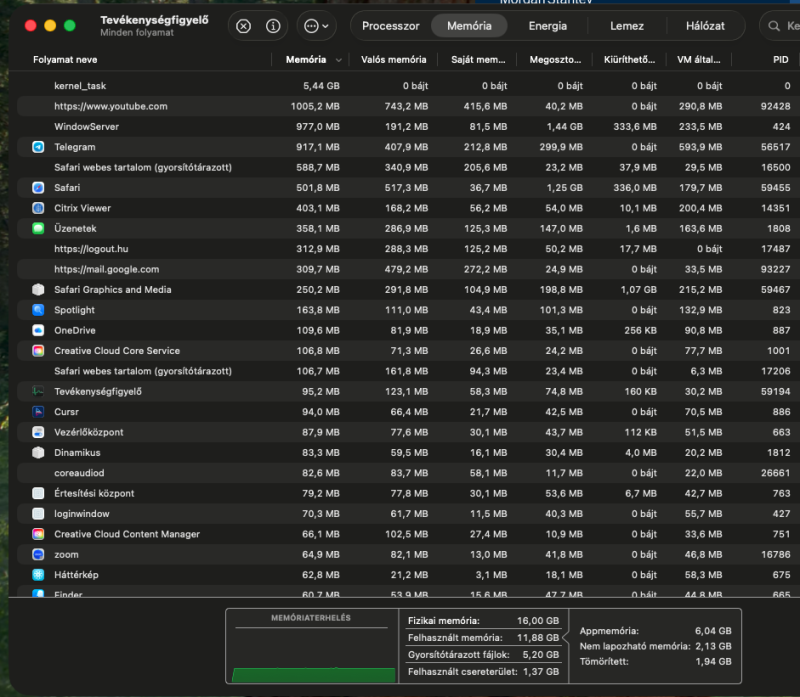Click the search magnifier icon

[x=774, y=26]
